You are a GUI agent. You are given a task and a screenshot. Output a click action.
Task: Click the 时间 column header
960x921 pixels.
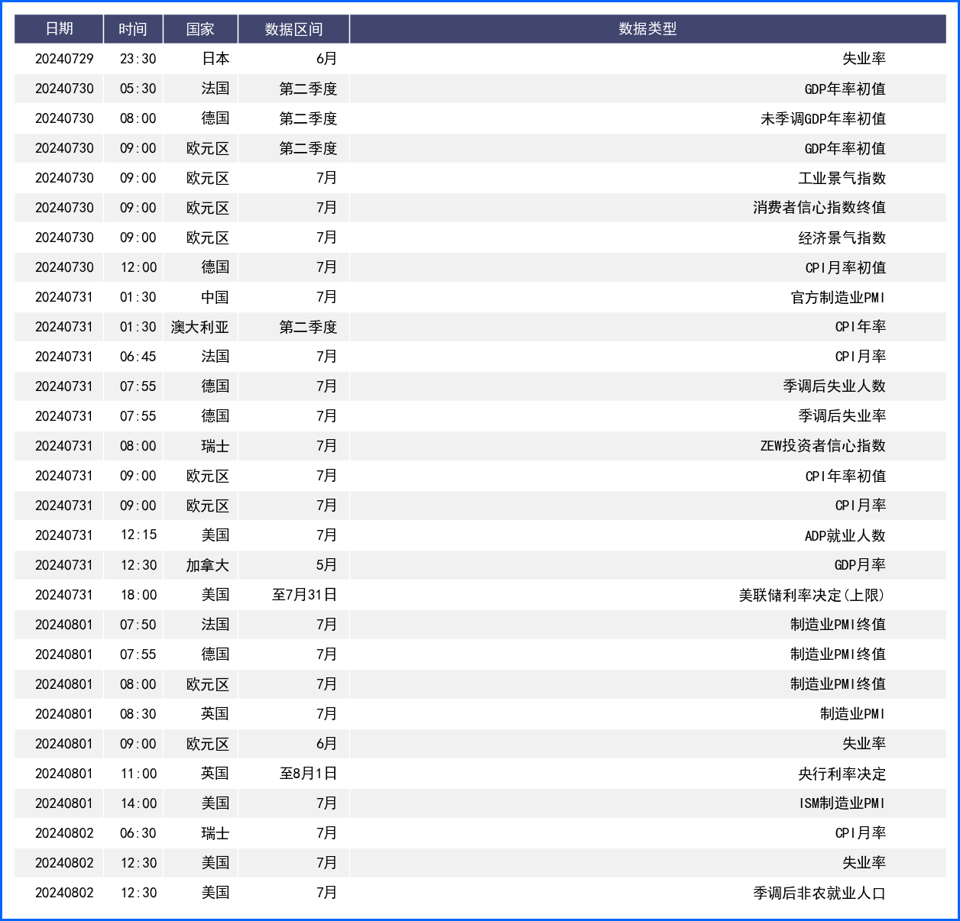pyautogui.click(x=133, y=29)
